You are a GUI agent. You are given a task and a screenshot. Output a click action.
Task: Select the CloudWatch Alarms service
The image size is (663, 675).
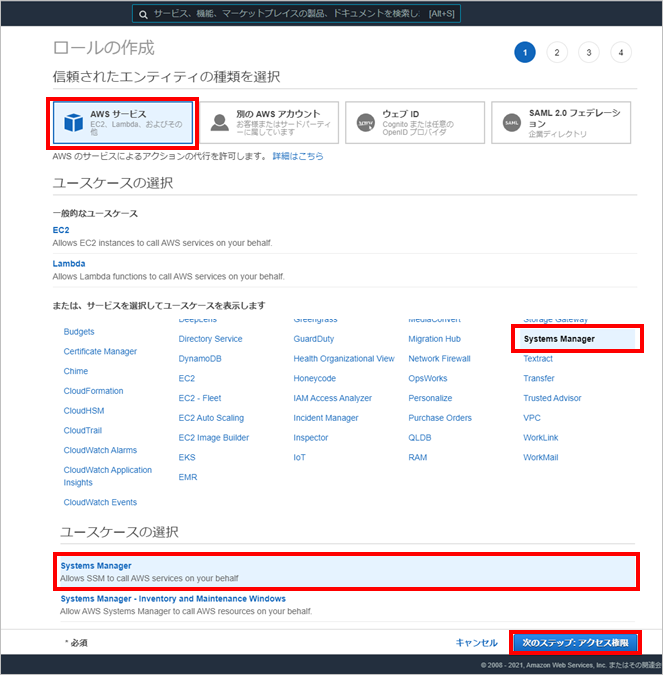pyautogui.click(x=100, y=450)
